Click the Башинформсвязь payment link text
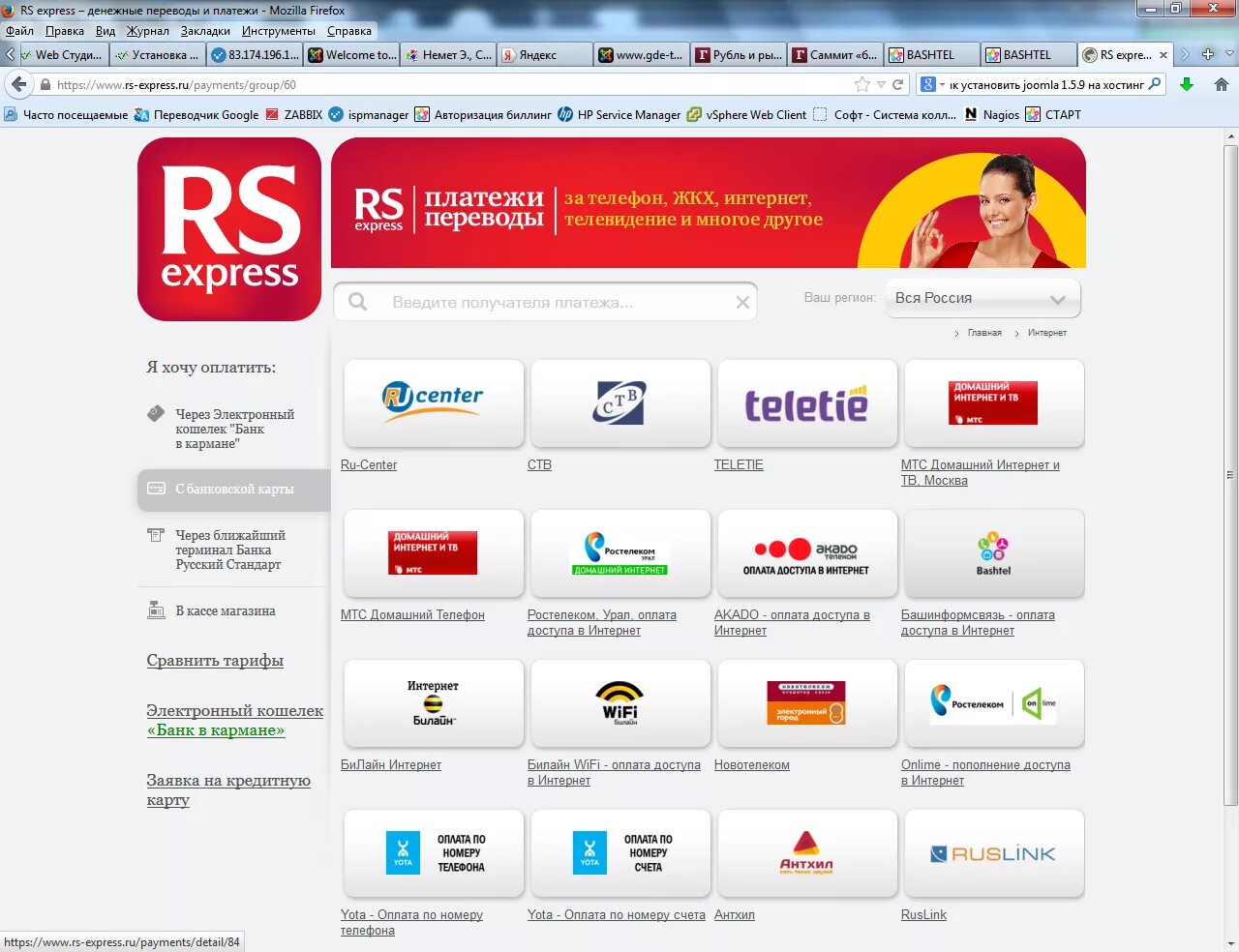This screenshot has width=1239, height=952. pos(978,623)
